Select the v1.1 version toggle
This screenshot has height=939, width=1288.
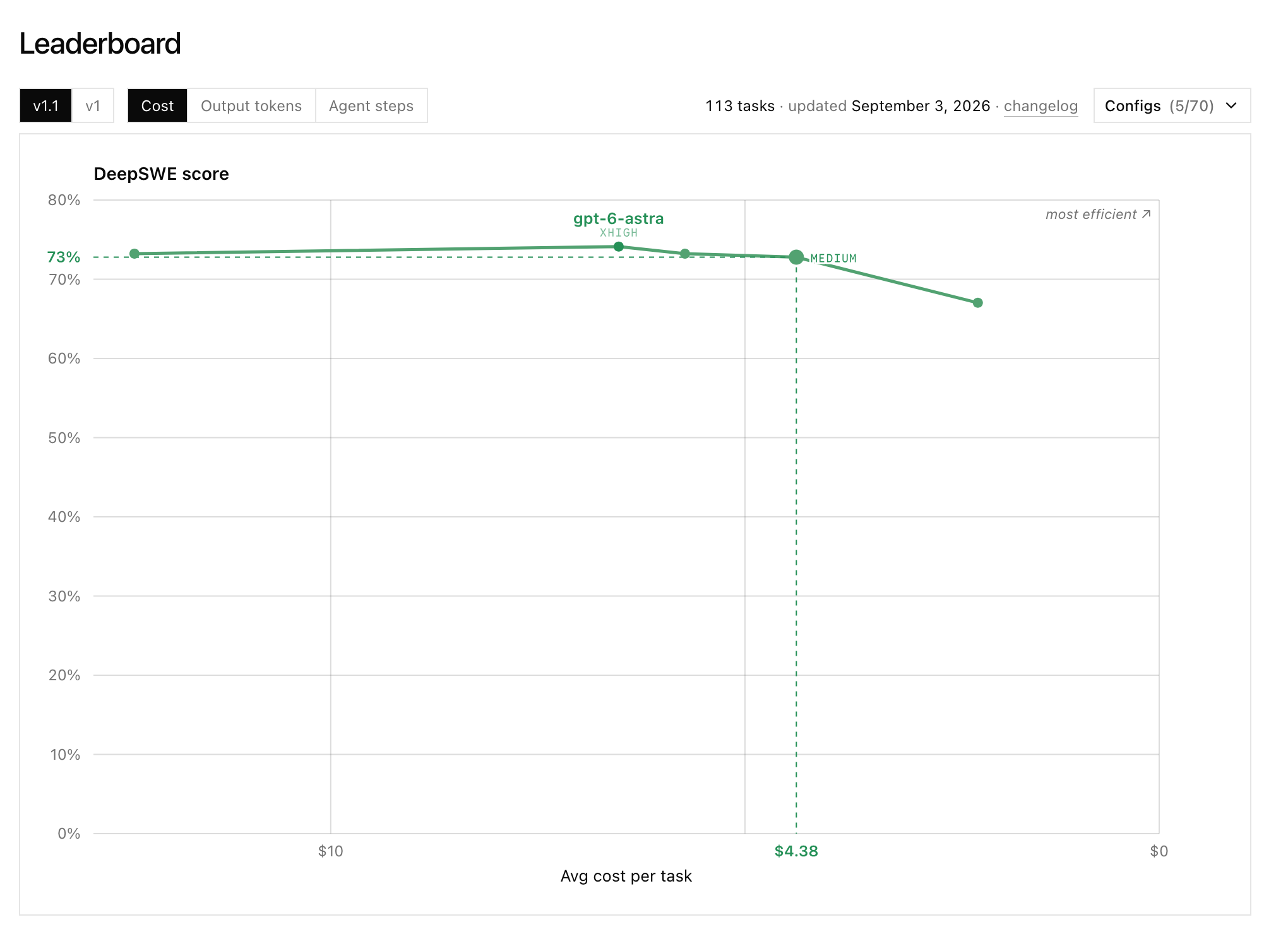click(45, 105)
